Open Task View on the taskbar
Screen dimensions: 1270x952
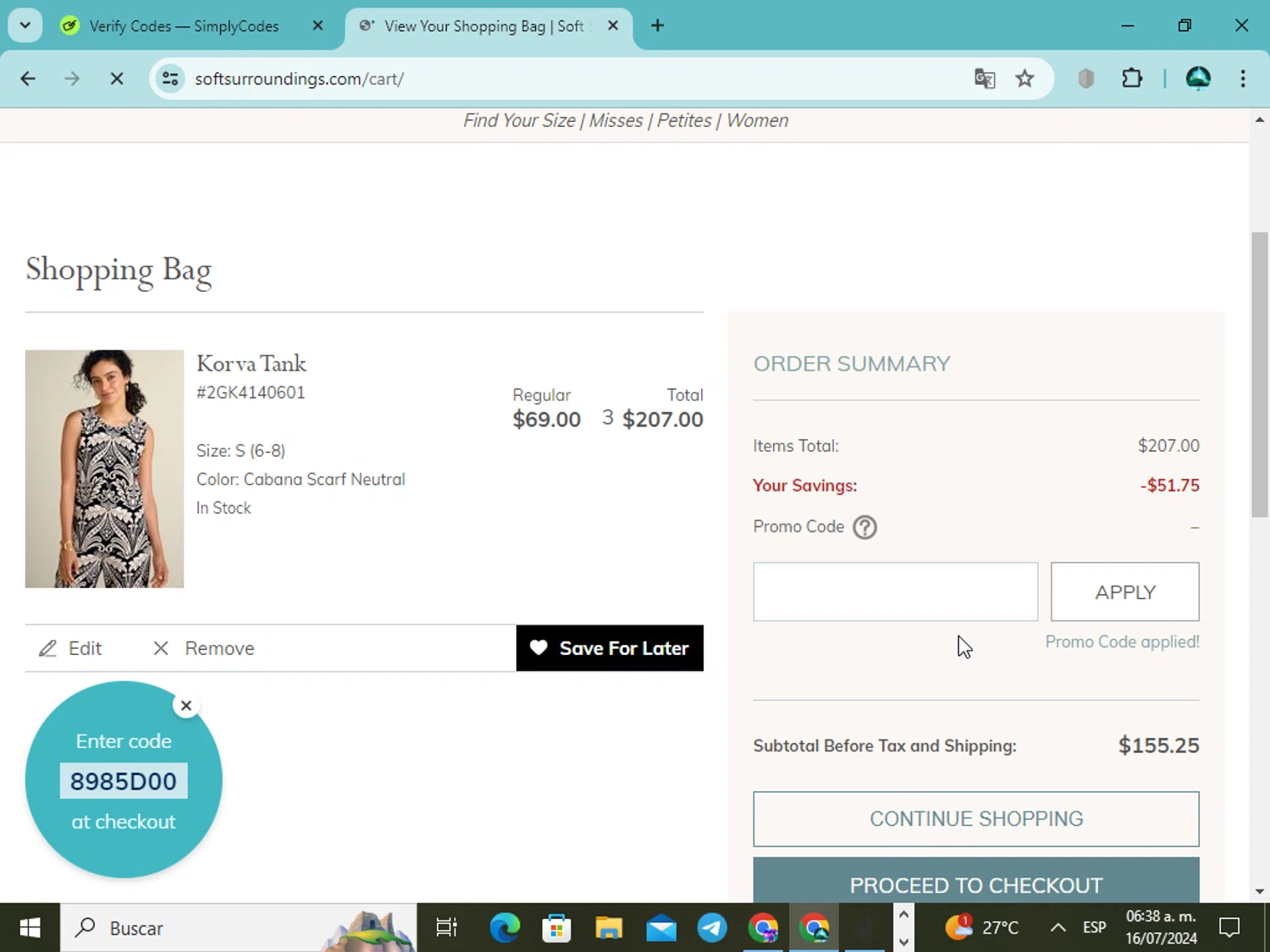446,928
